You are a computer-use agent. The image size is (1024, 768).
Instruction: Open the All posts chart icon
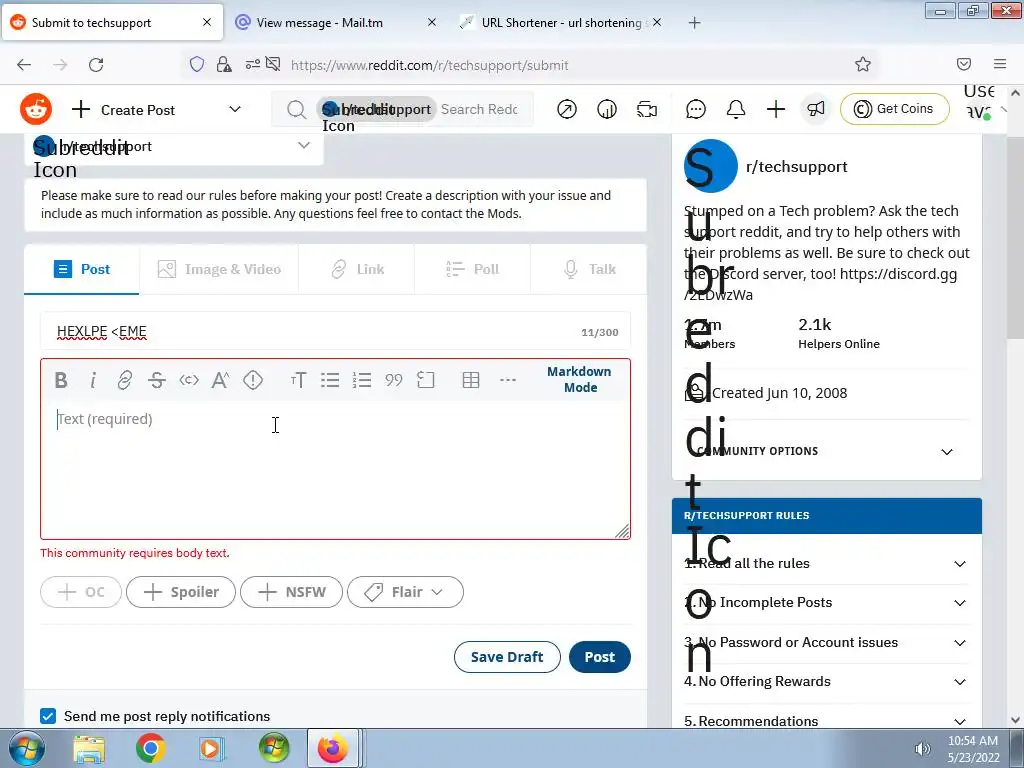pyautogui.click(x=607, y=109)
